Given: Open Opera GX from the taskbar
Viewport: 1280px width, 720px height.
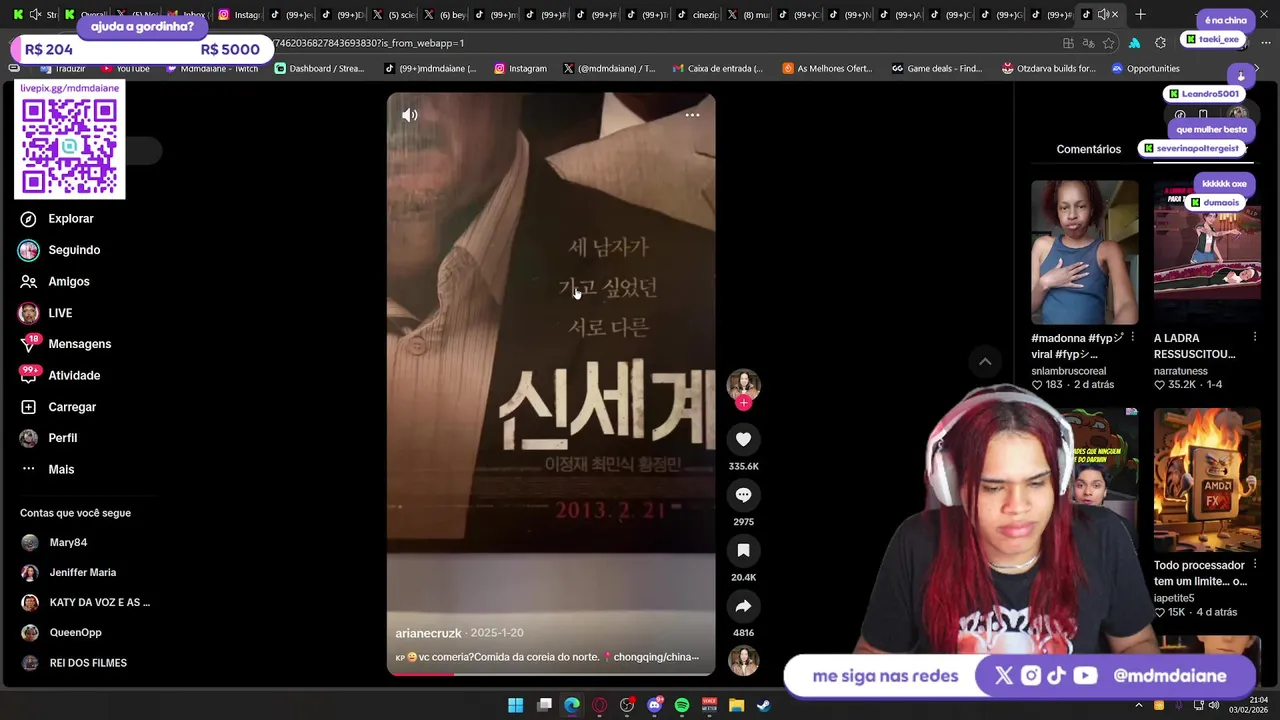Looking at the screenshot, I should click(599, 705).
